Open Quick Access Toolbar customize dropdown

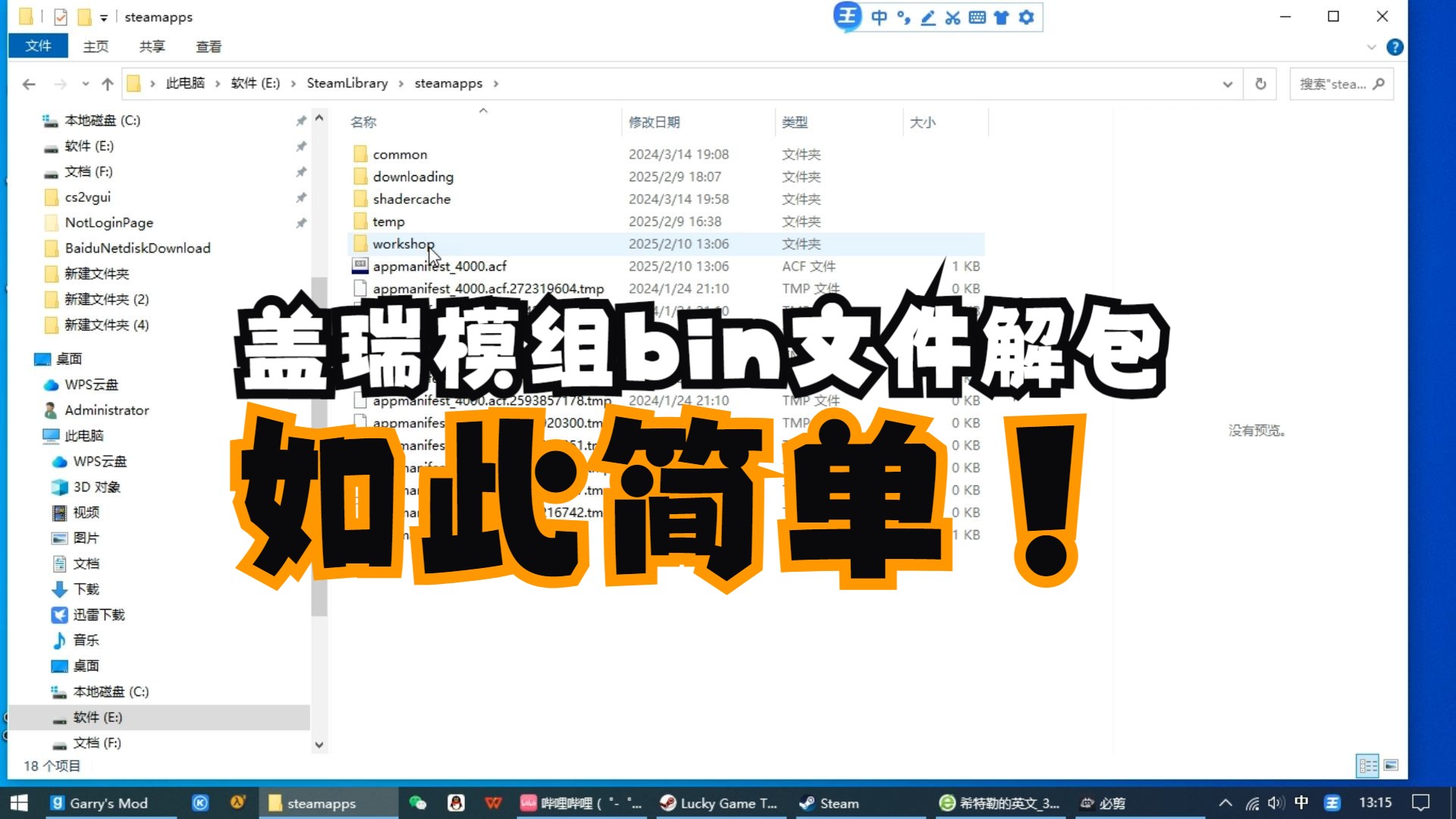tap(104, 17)
